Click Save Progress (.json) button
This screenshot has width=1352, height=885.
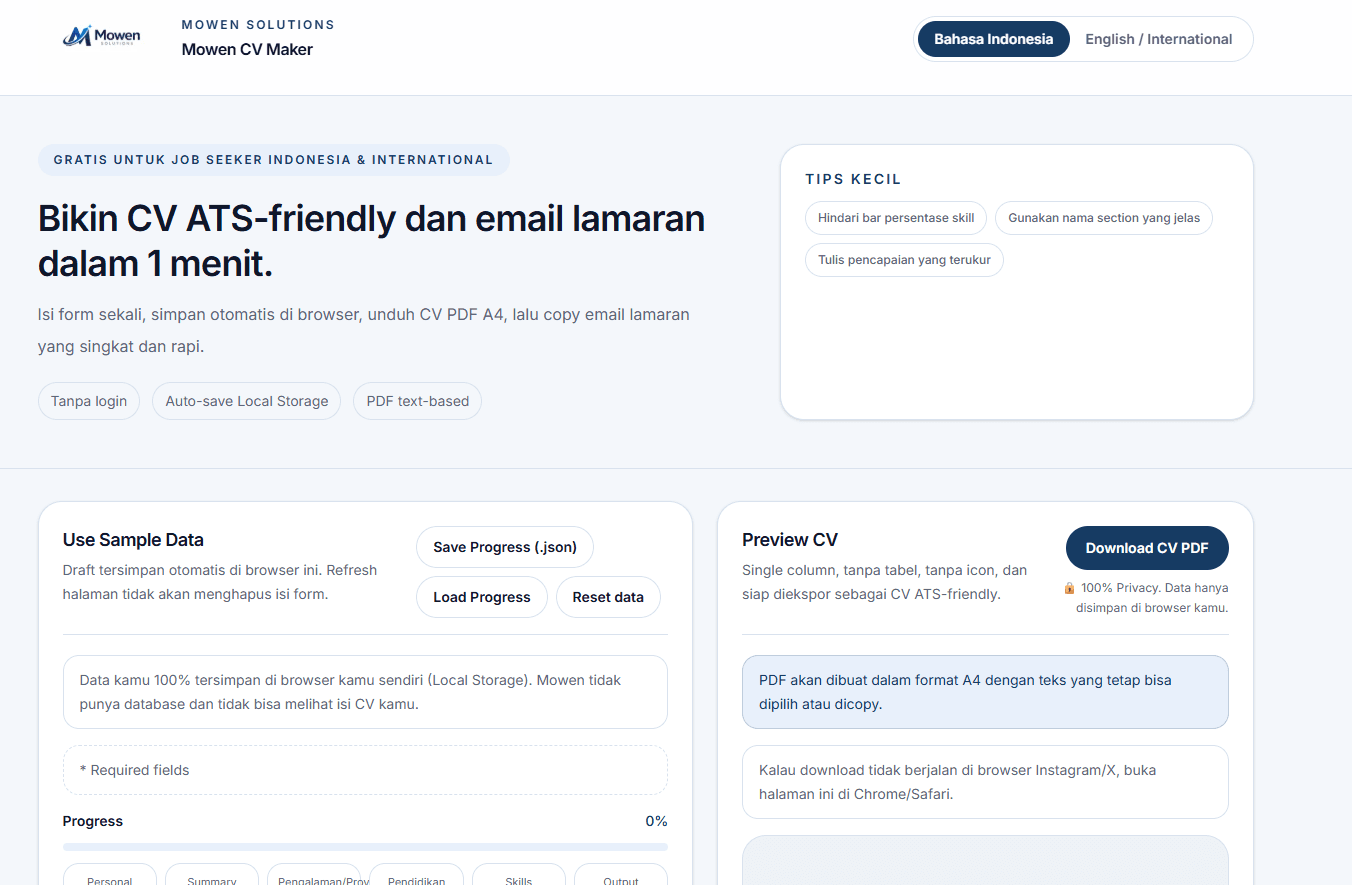(505, 547)
